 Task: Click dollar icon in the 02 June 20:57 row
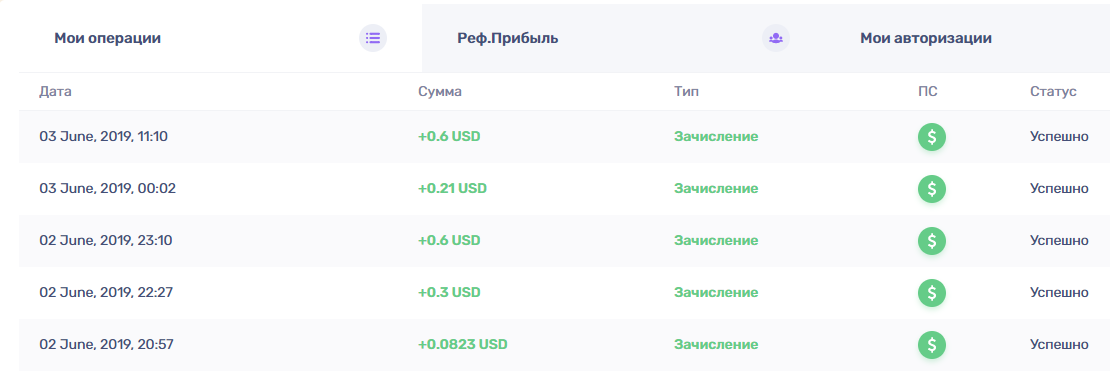click(x=932, y=345)
